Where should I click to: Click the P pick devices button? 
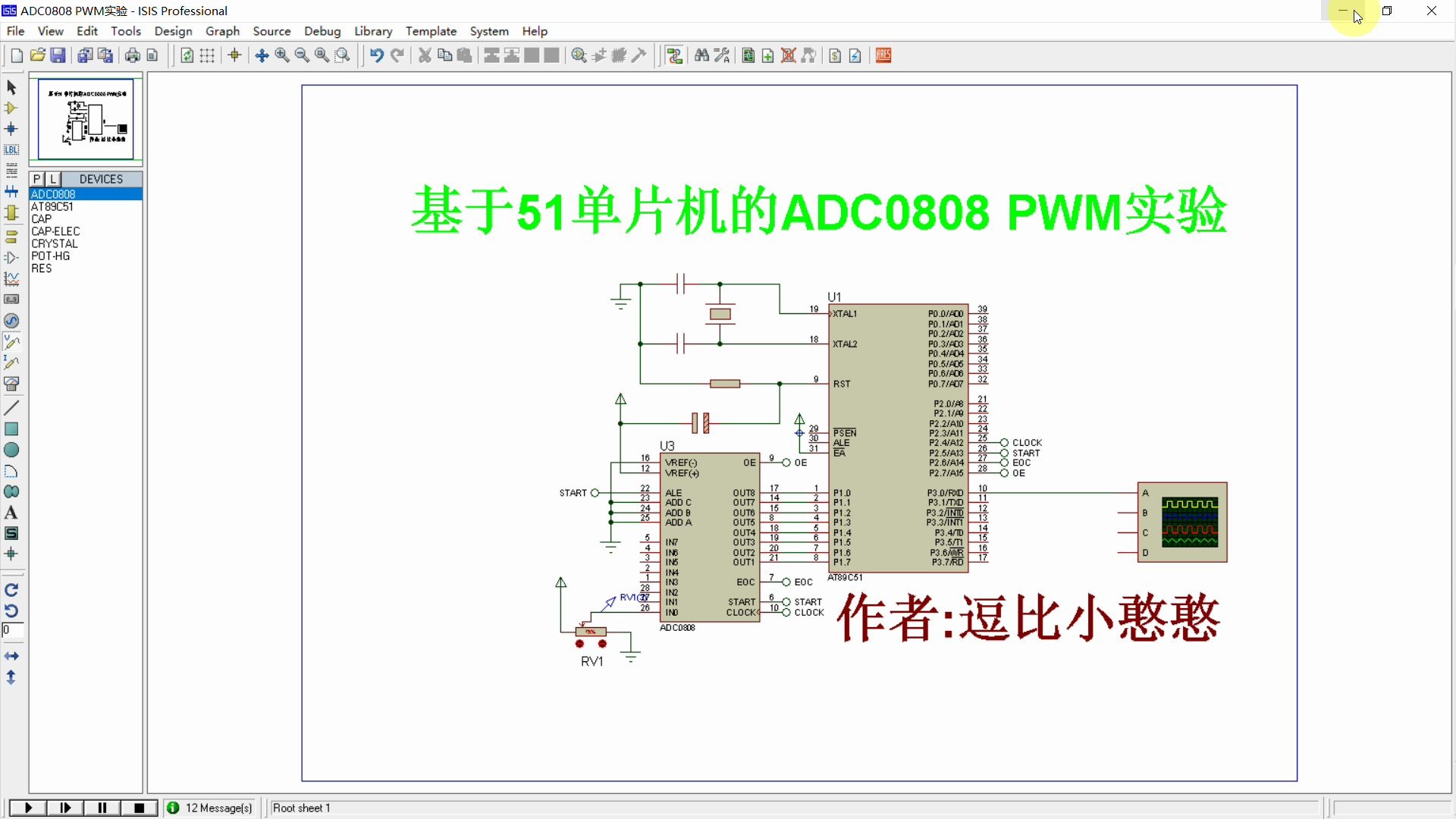pyautogui.click(x=36, y=179)
